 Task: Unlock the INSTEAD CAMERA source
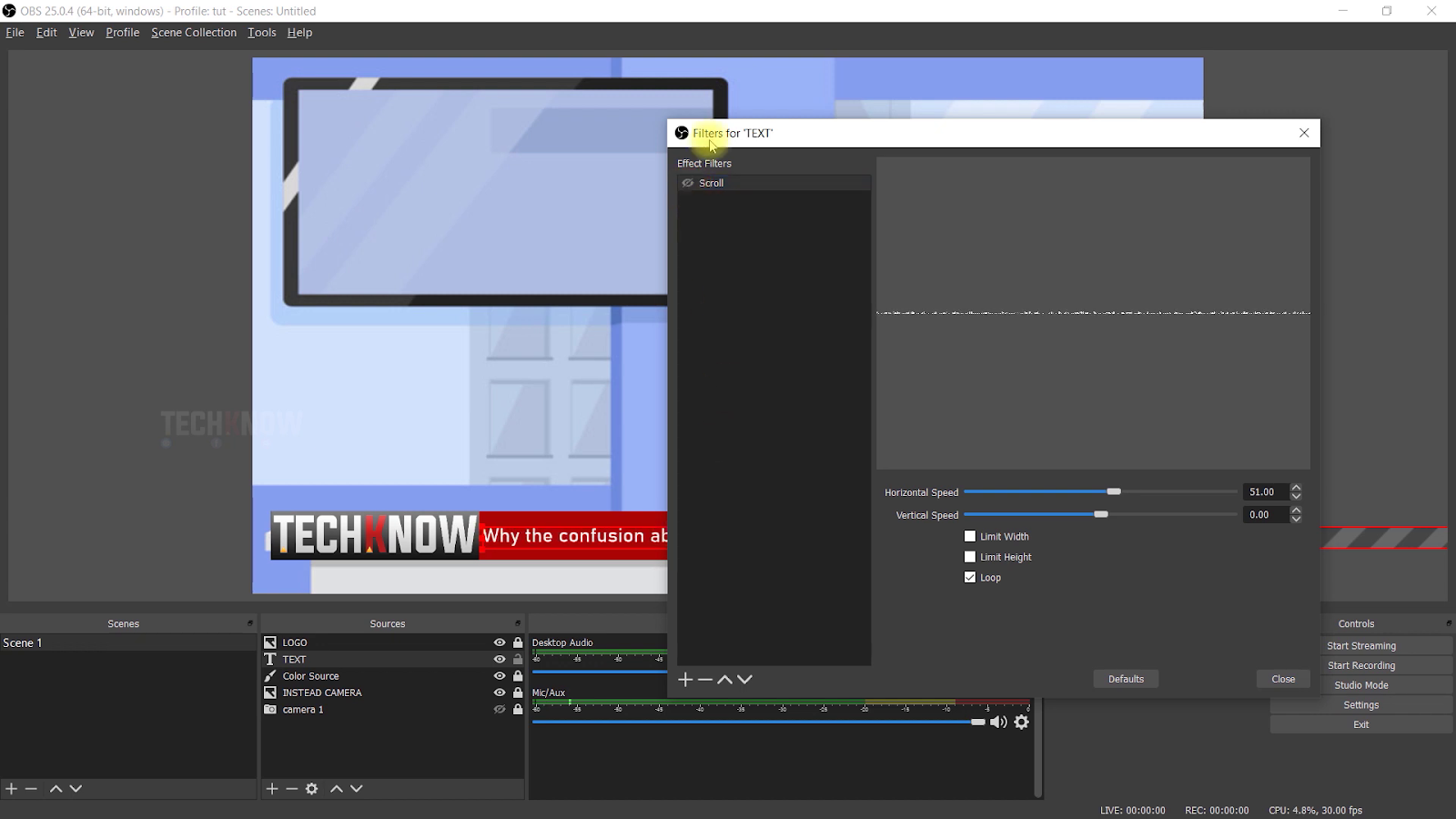click(x=518, y=693)
